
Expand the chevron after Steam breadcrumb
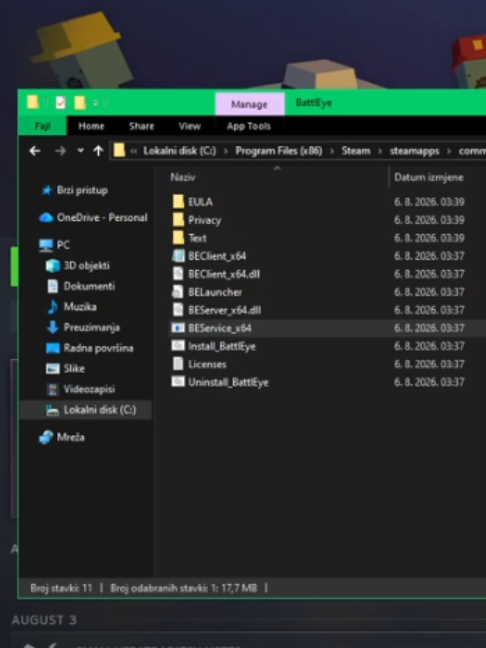(x=380, y=151)
